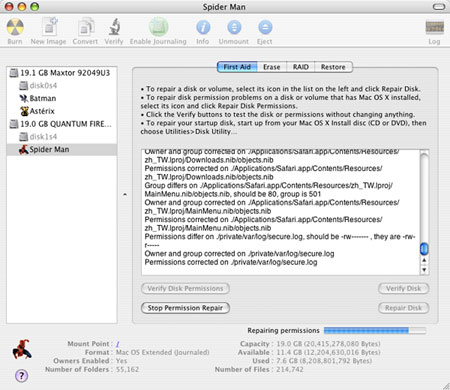Click the Number of Folders value 55,162
The height and width of the screenshot is (390, 450).
[127, 370]
